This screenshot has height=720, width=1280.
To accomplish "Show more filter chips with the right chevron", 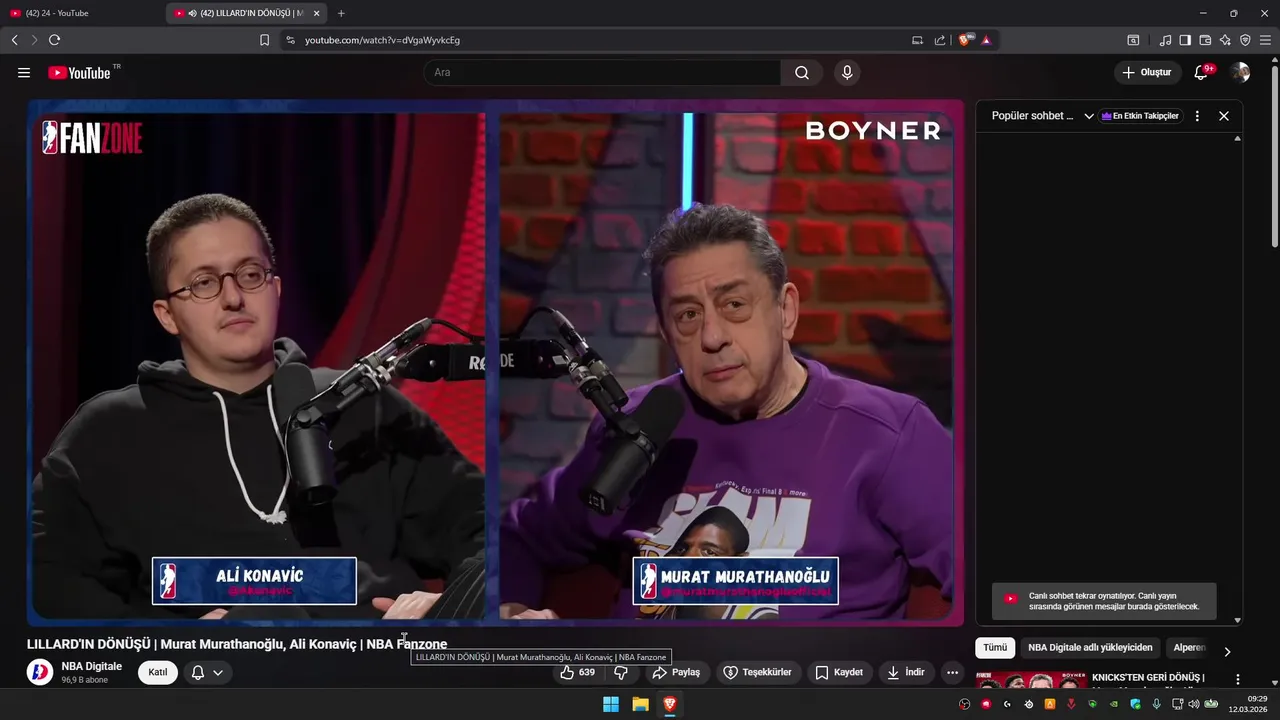I will tap(1227, 652).
